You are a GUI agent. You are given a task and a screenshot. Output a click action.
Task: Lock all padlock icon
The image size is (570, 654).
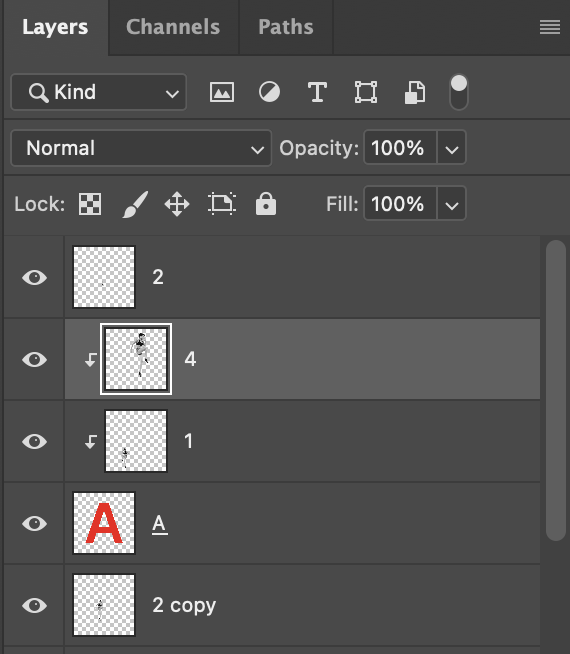click(x=266, y=204)
